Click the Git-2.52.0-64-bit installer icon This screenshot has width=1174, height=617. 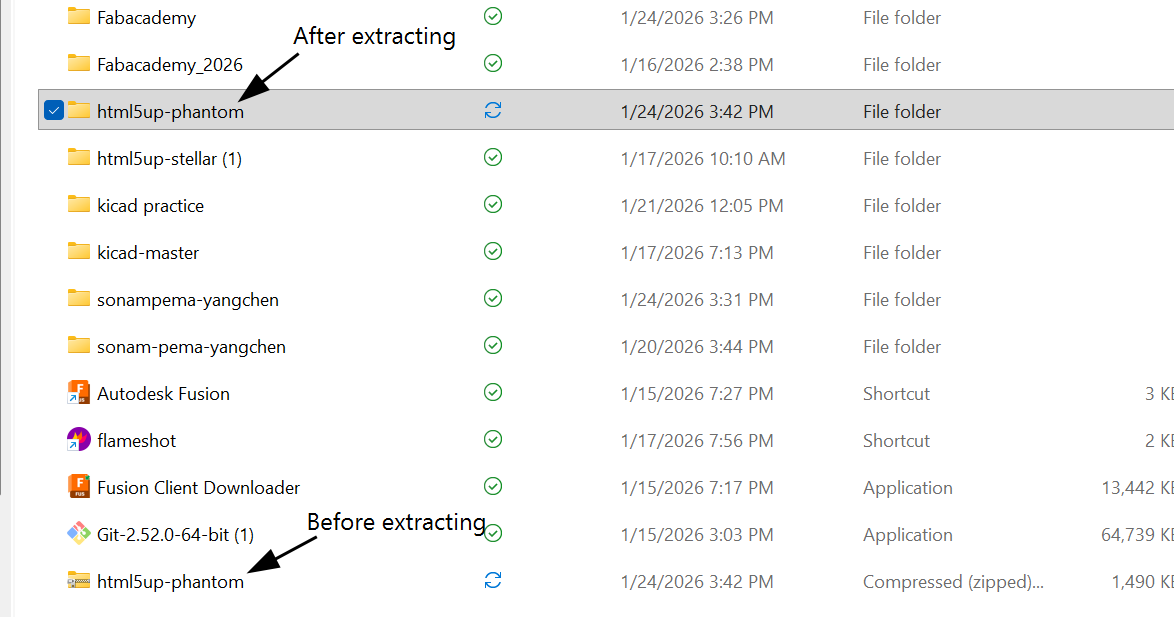79,534
